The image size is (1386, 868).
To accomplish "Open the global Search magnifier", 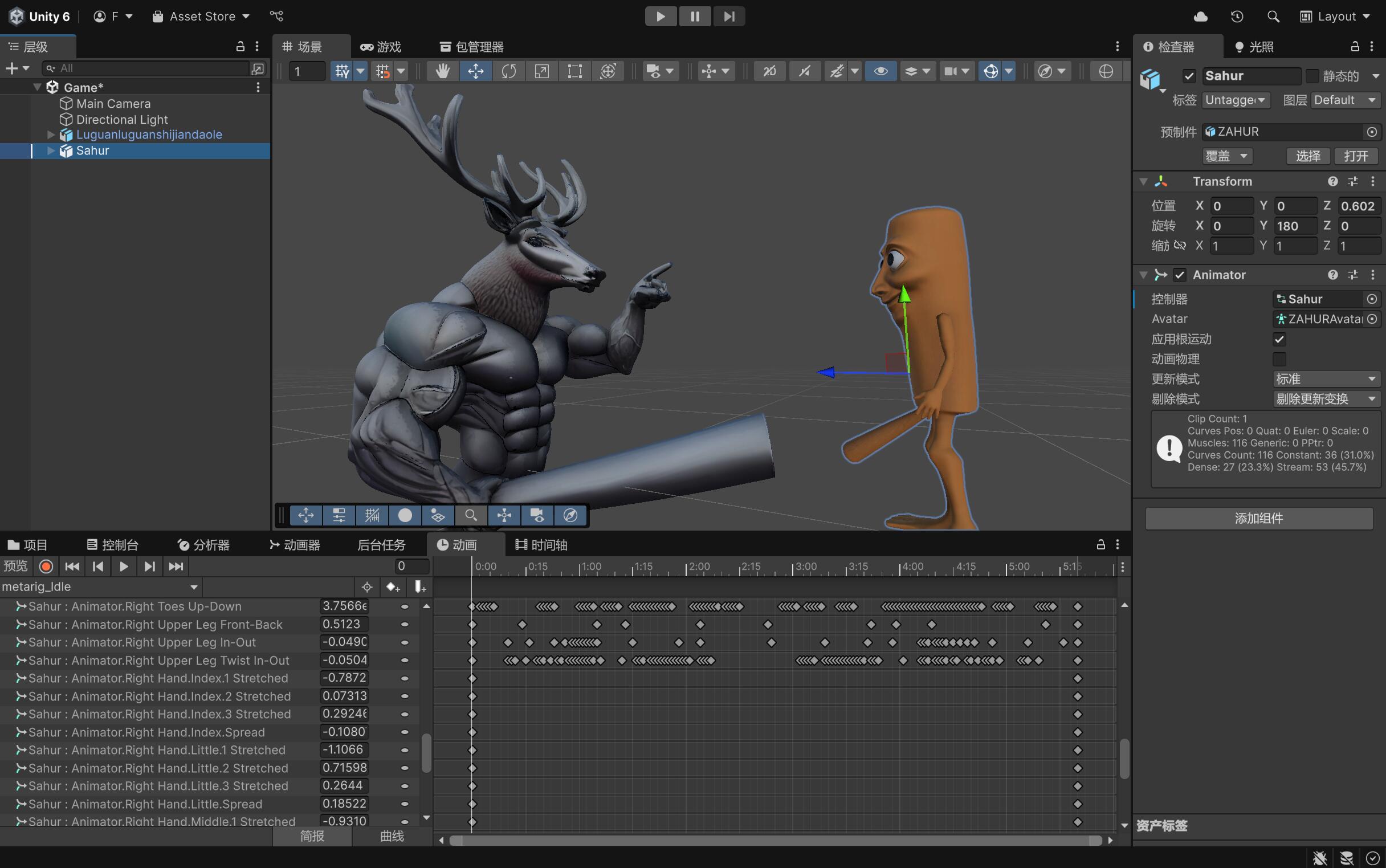I will [1273, 16].
